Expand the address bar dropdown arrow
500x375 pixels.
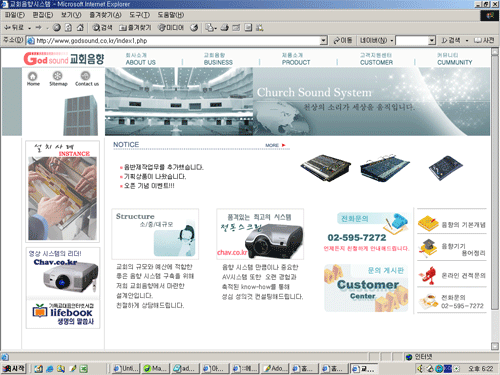(323, 41)
